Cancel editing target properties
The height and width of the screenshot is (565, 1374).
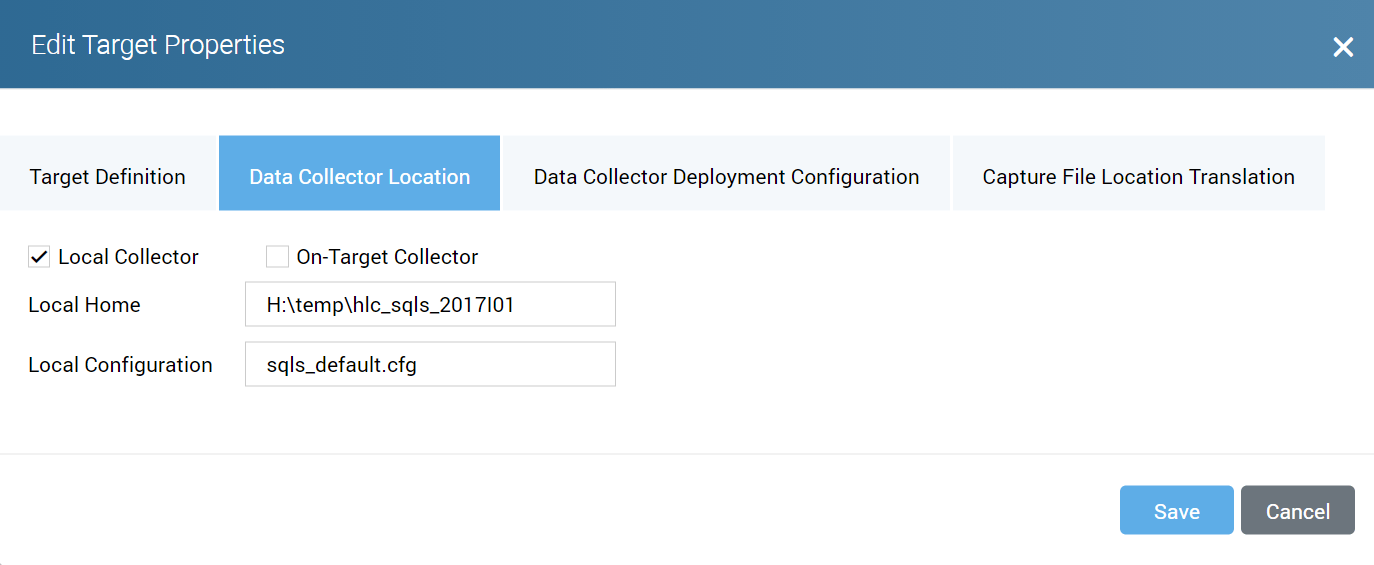1297,511
